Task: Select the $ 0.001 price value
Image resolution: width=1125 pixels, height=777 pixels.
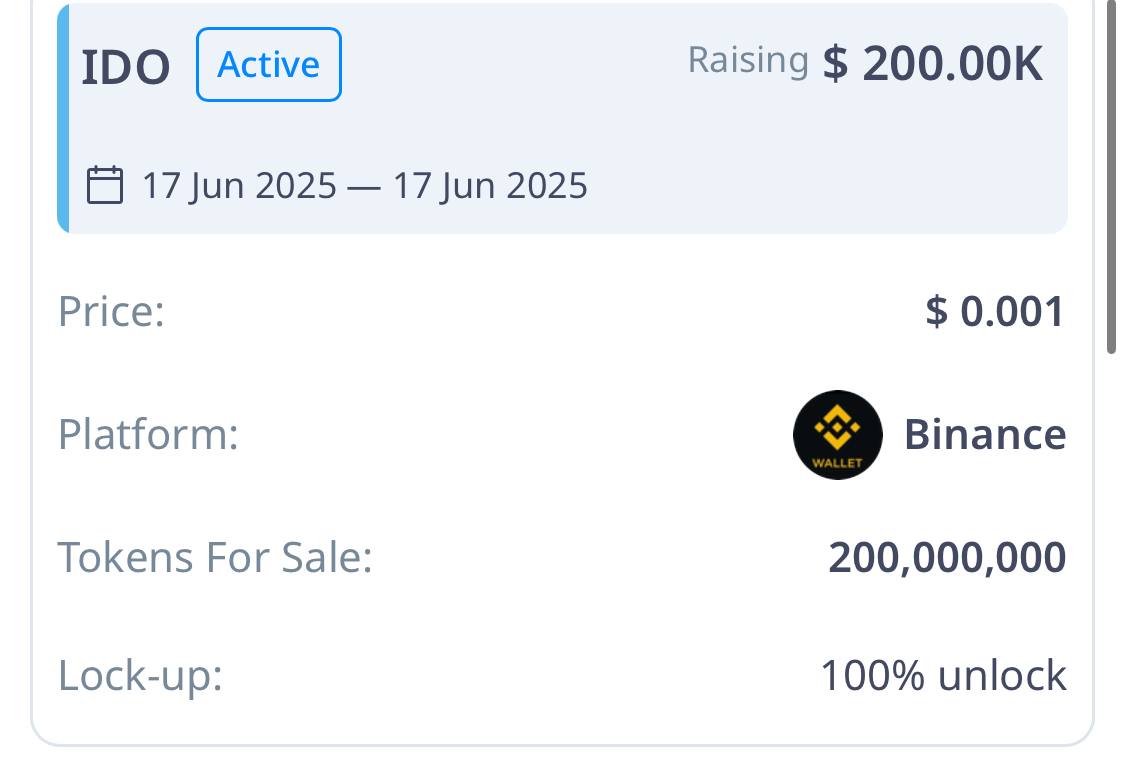Action: click(x=994, y=311)
